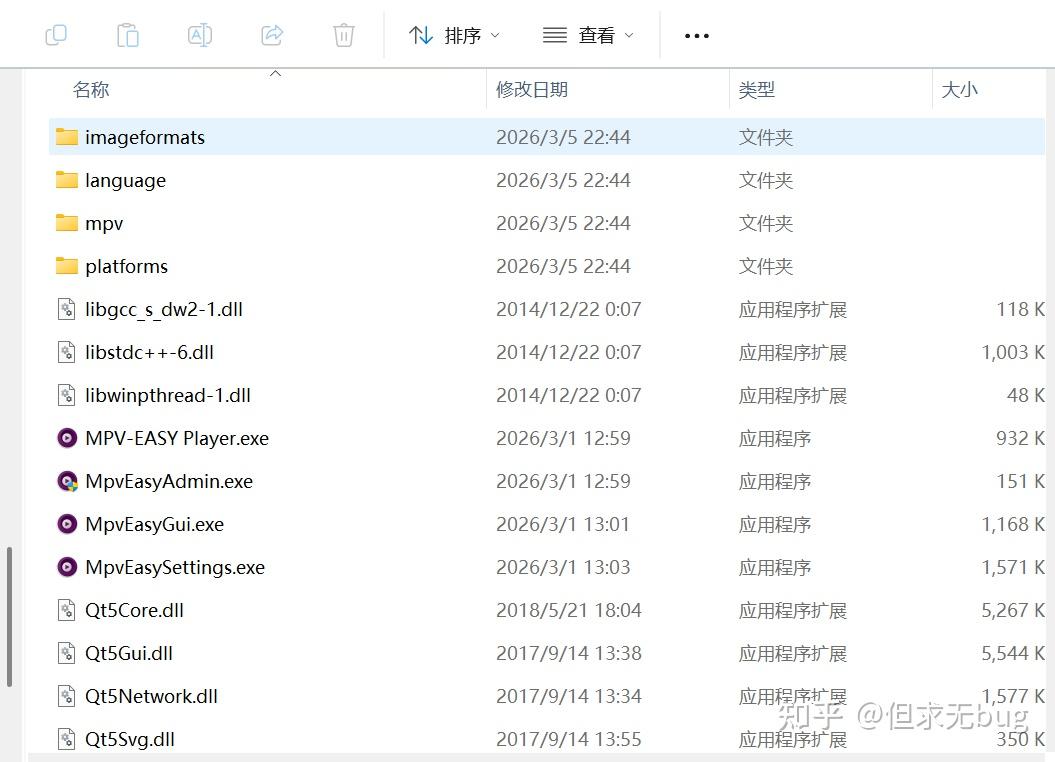Sort by 类型 column header

(x=757, y=89)
